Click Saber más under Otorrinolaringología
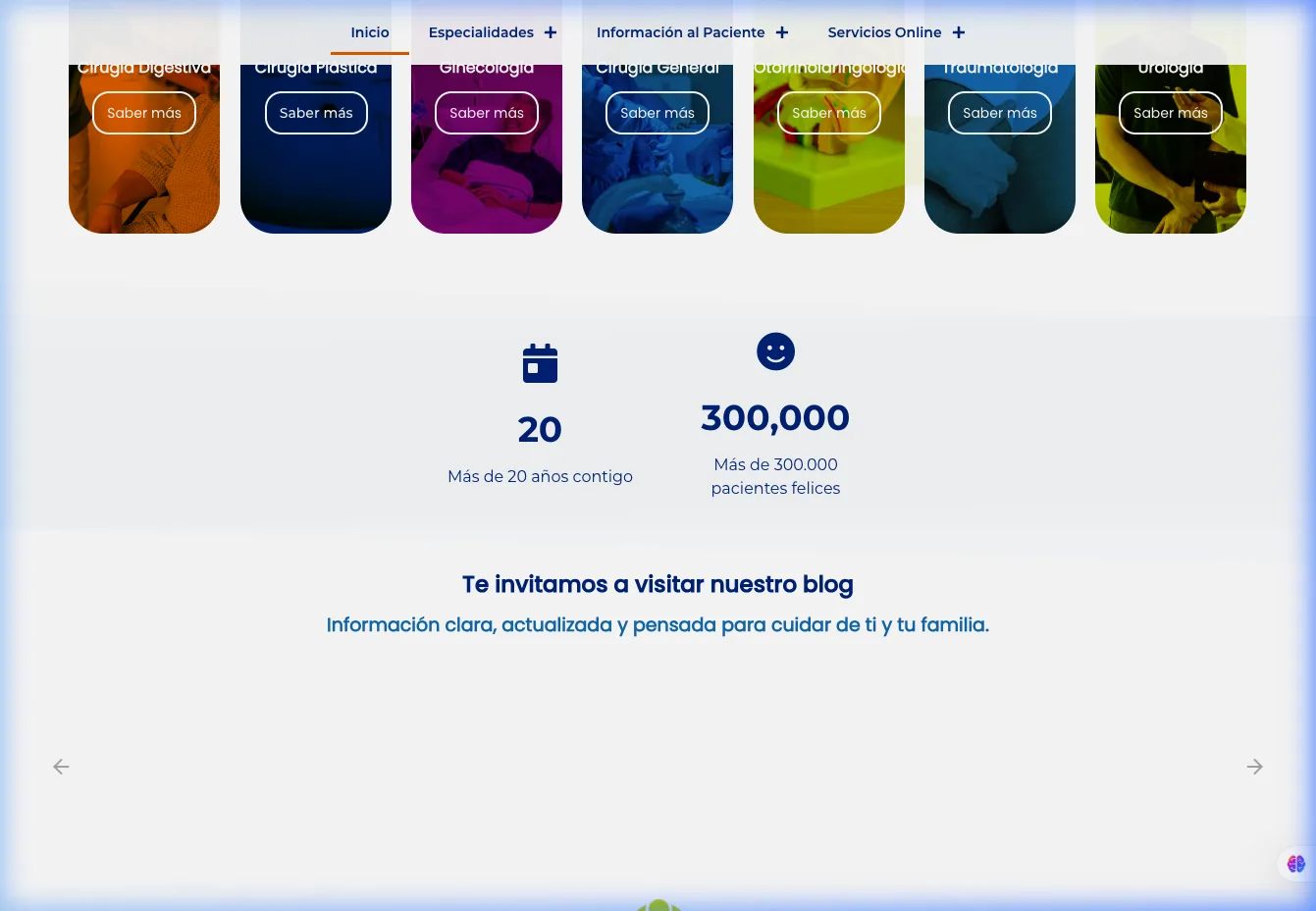 click(828, 113)
